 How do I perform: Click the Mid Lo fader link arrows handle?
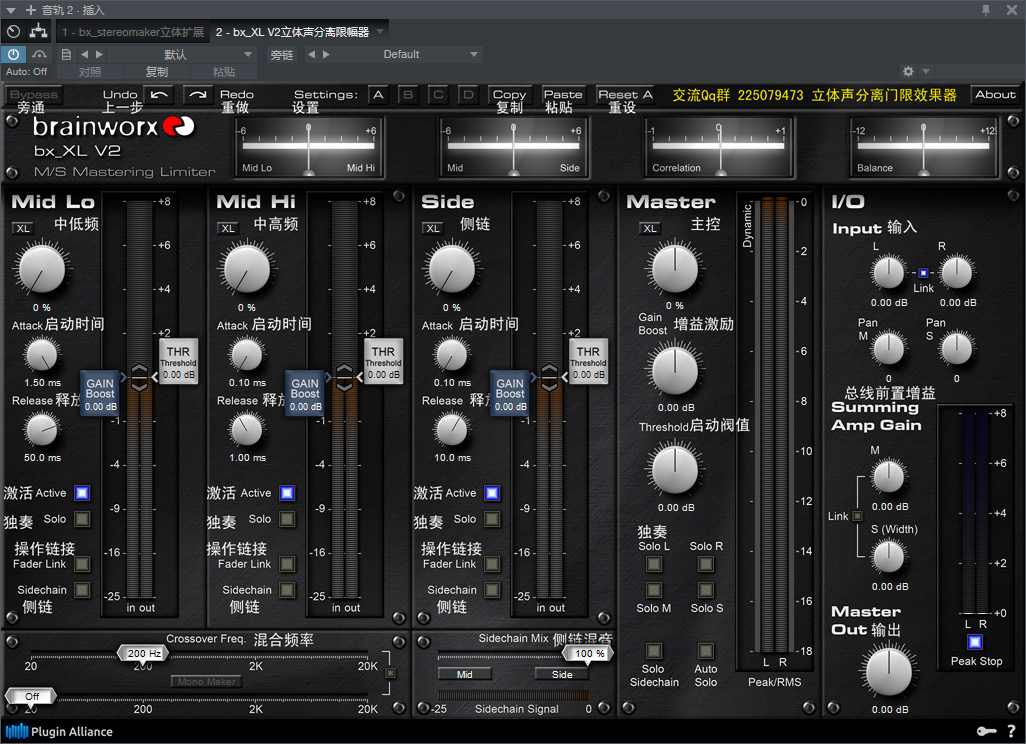pyautogui.click(x=139, y=378)
